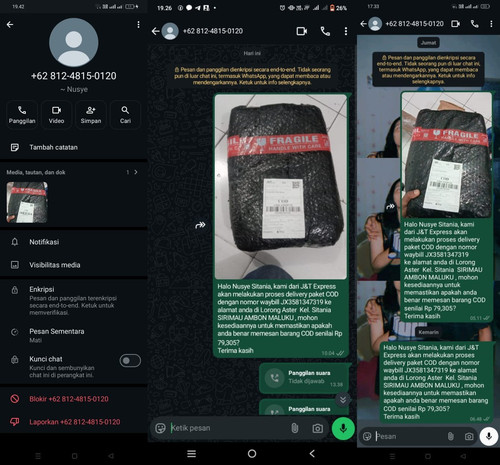Open Visibilitas media setting
This screenshot has width=500, height=465.
tap(74, 265)
